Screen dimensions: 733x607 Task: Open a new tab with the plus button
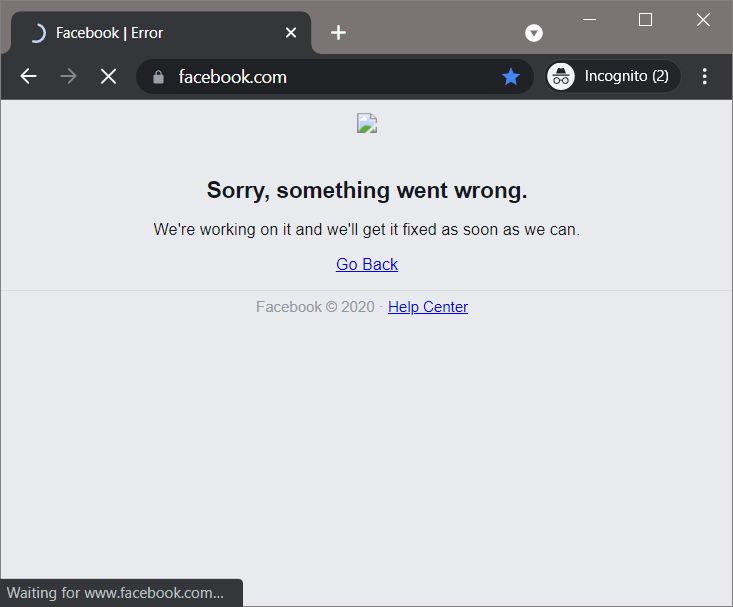pos(338,33)
